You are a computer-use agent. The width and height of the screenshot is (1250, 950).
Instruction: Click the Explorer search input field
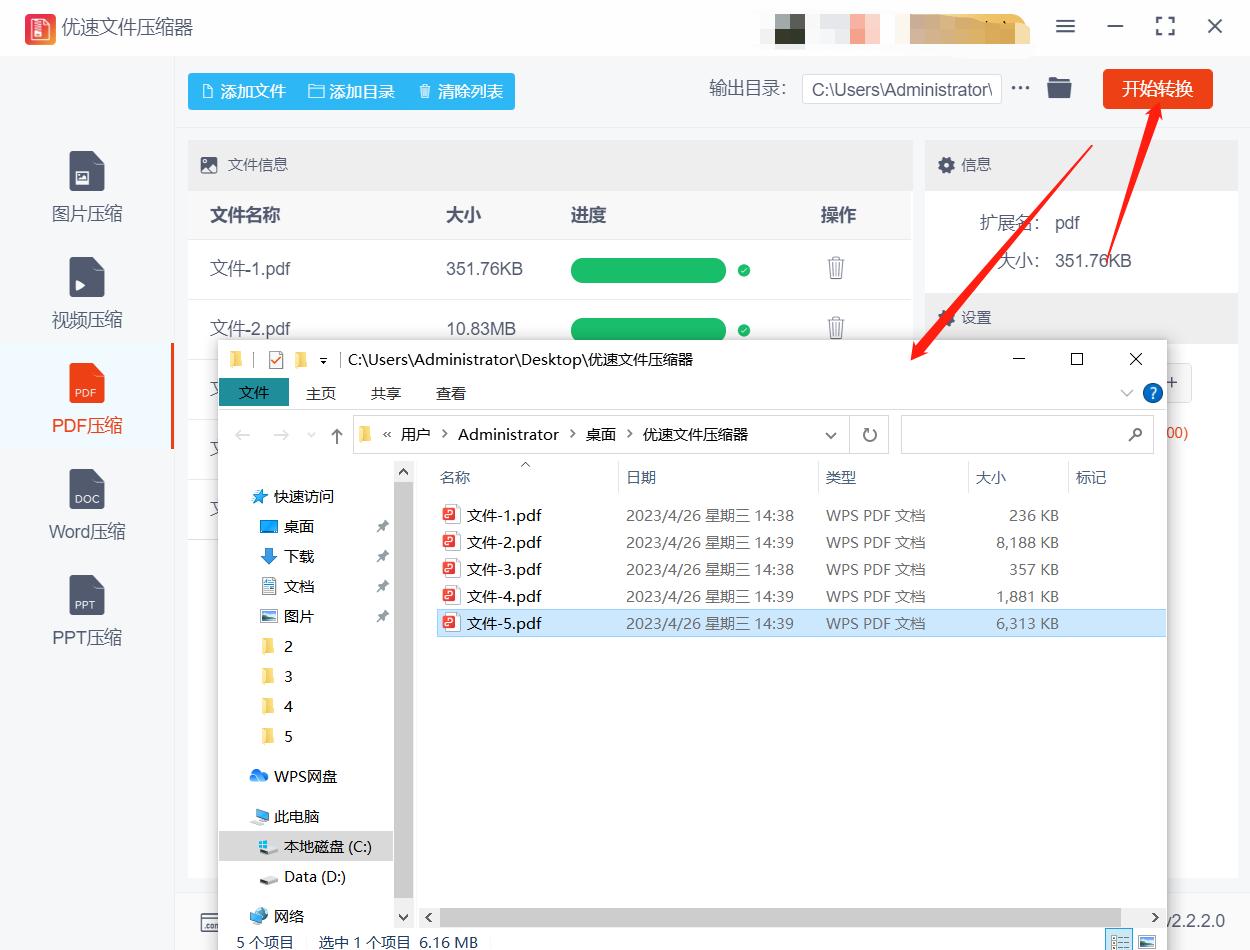[1020, 434]
